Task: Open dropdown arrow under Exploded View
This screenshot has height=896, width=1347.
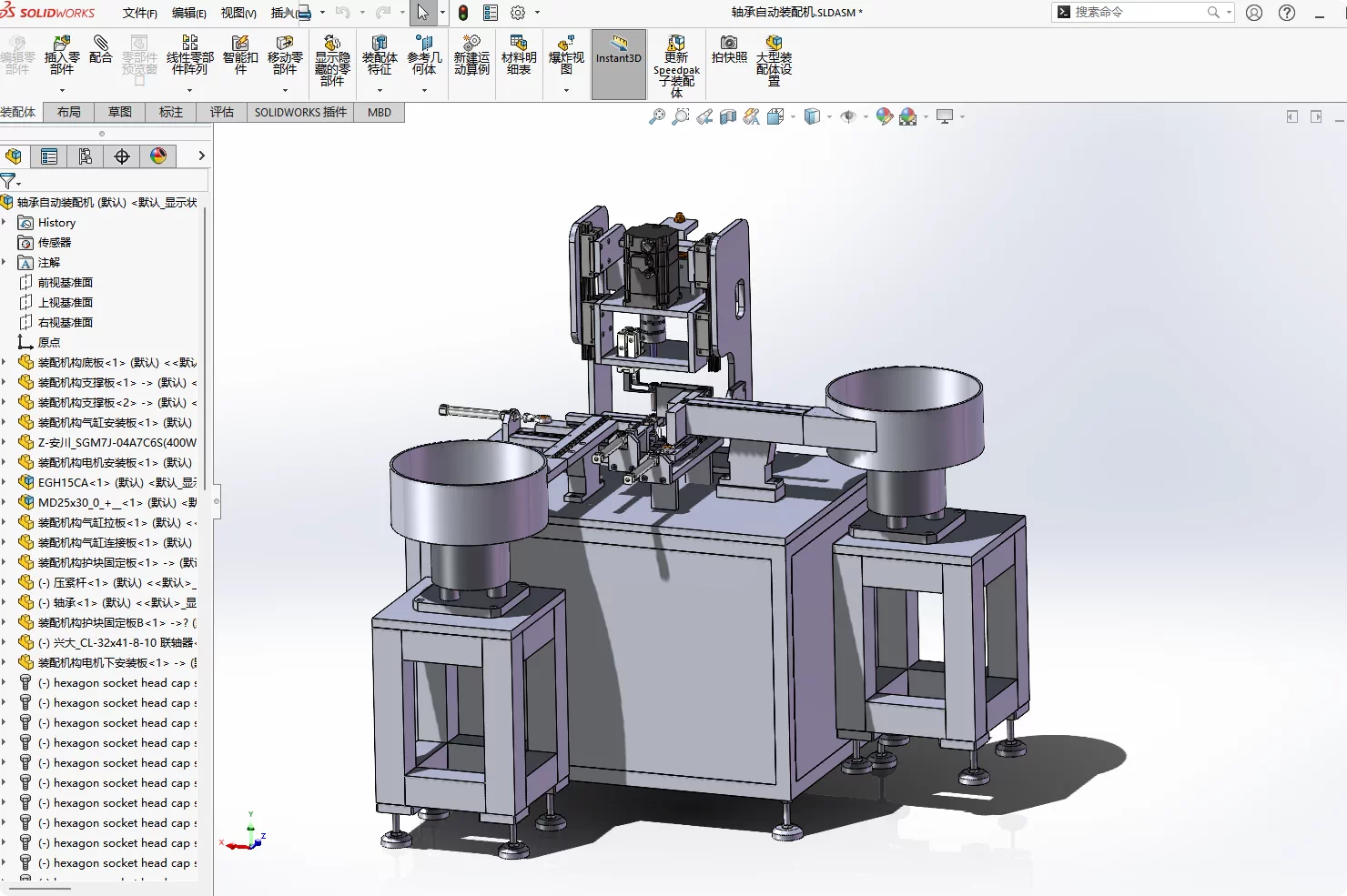Action: tap(566, 90)
